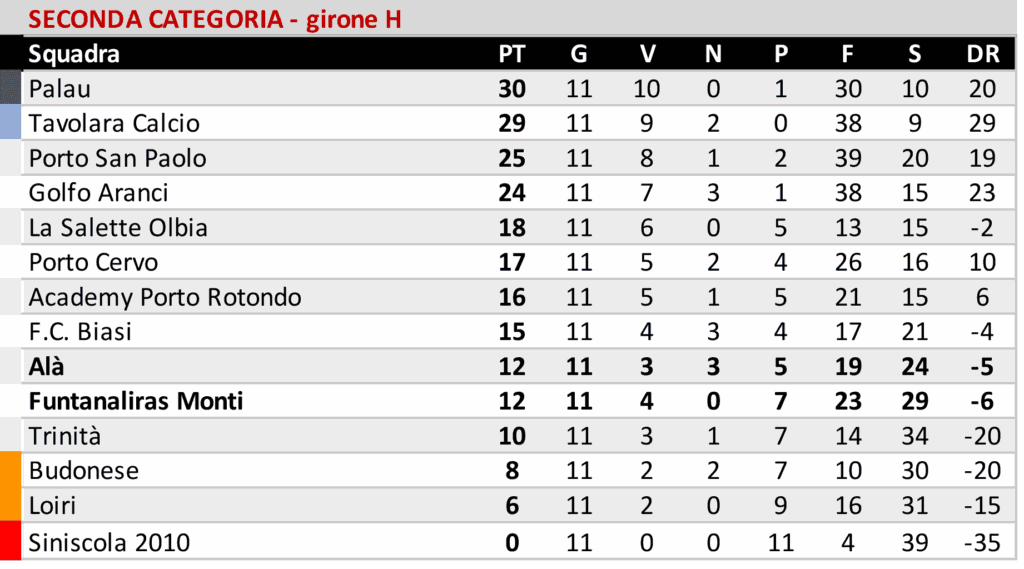Screen dimensions: 1024x569
Task: Click the red marker beside Siniscola 2010
Action: [x=11, y=541]
